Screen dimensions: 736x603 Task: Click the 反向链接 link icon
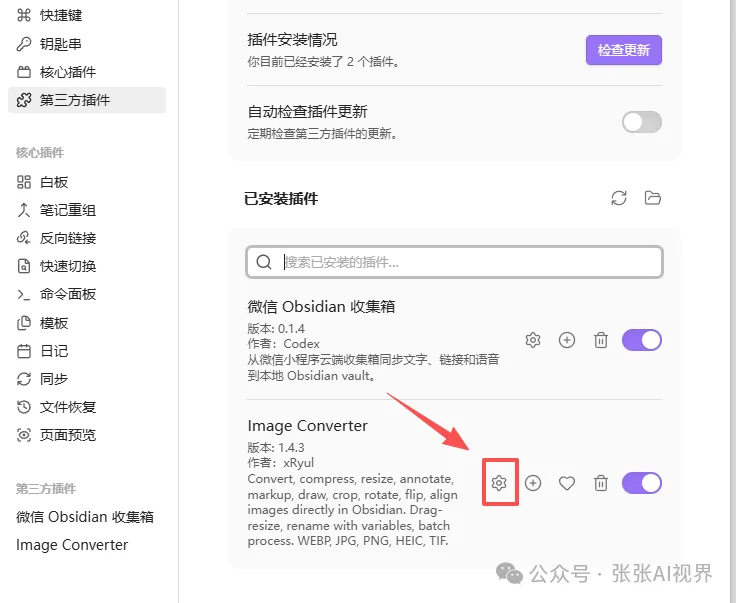tap(24, 238)
